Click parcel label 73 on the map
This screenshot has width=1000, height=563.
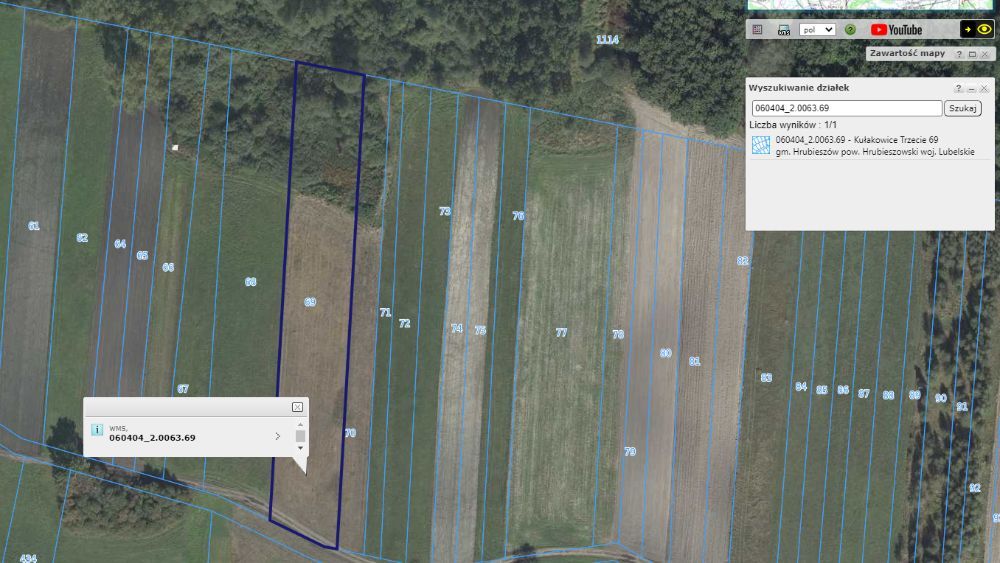445,211
